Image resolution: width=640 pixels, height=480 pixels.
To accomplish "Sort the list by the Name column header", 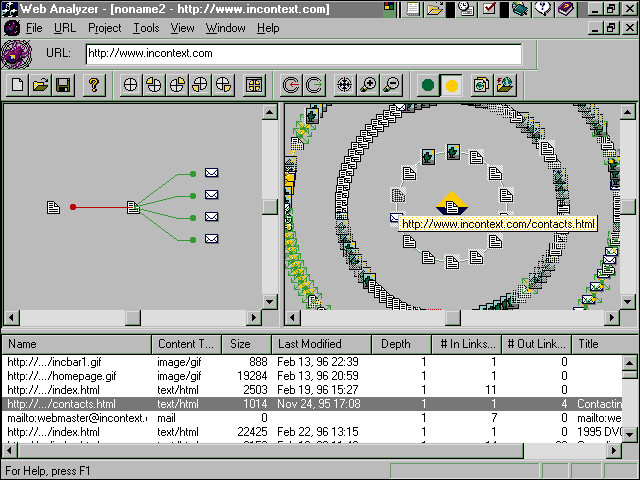I will (77, 344).
